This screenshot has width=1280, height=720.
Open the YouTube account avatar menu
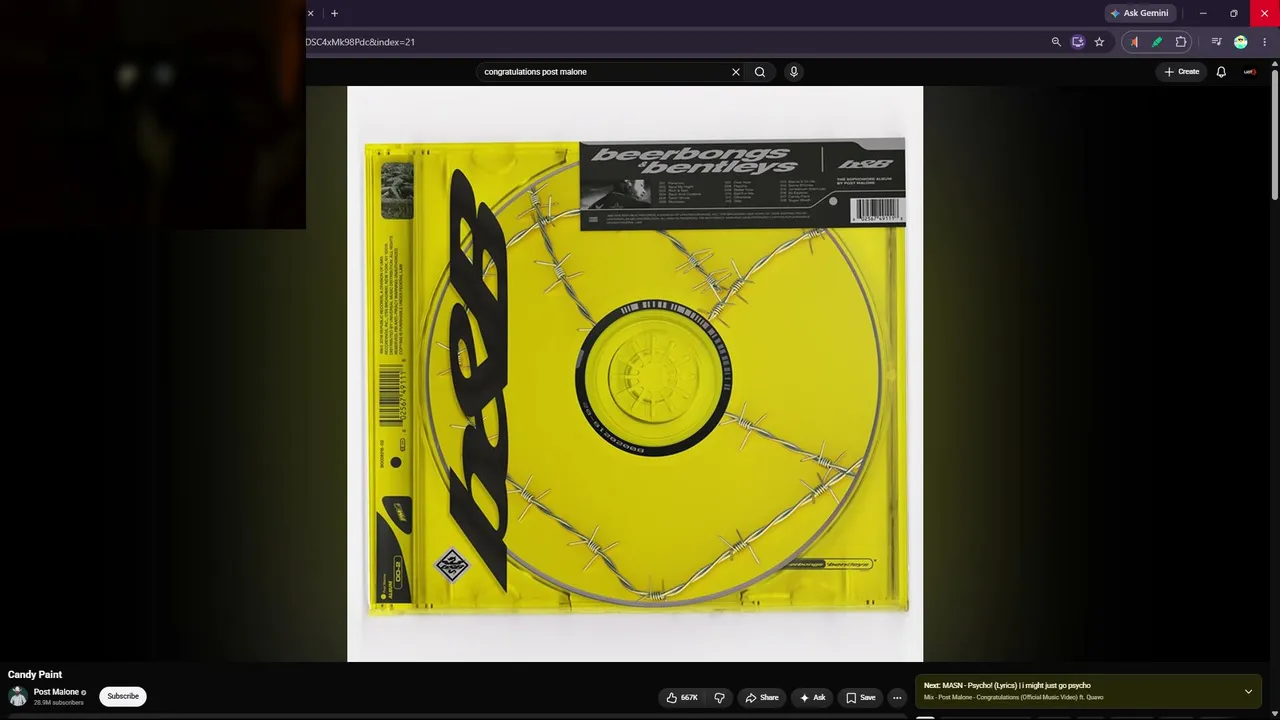tap(1250, 72)
